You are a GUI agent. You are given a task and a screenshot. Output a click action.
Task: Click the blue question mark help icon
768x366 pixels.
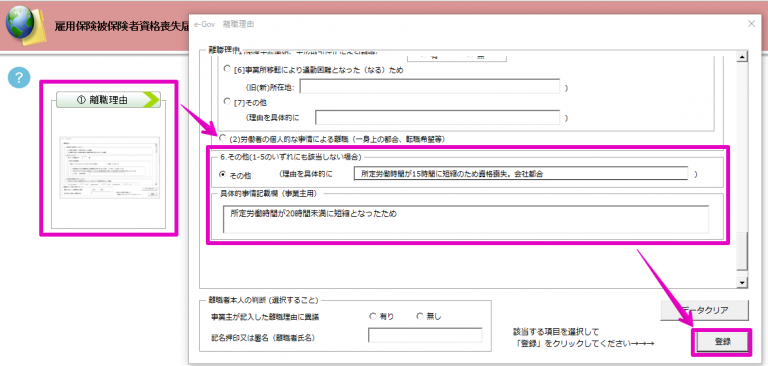pyautogui.click(x=19, y=78)
